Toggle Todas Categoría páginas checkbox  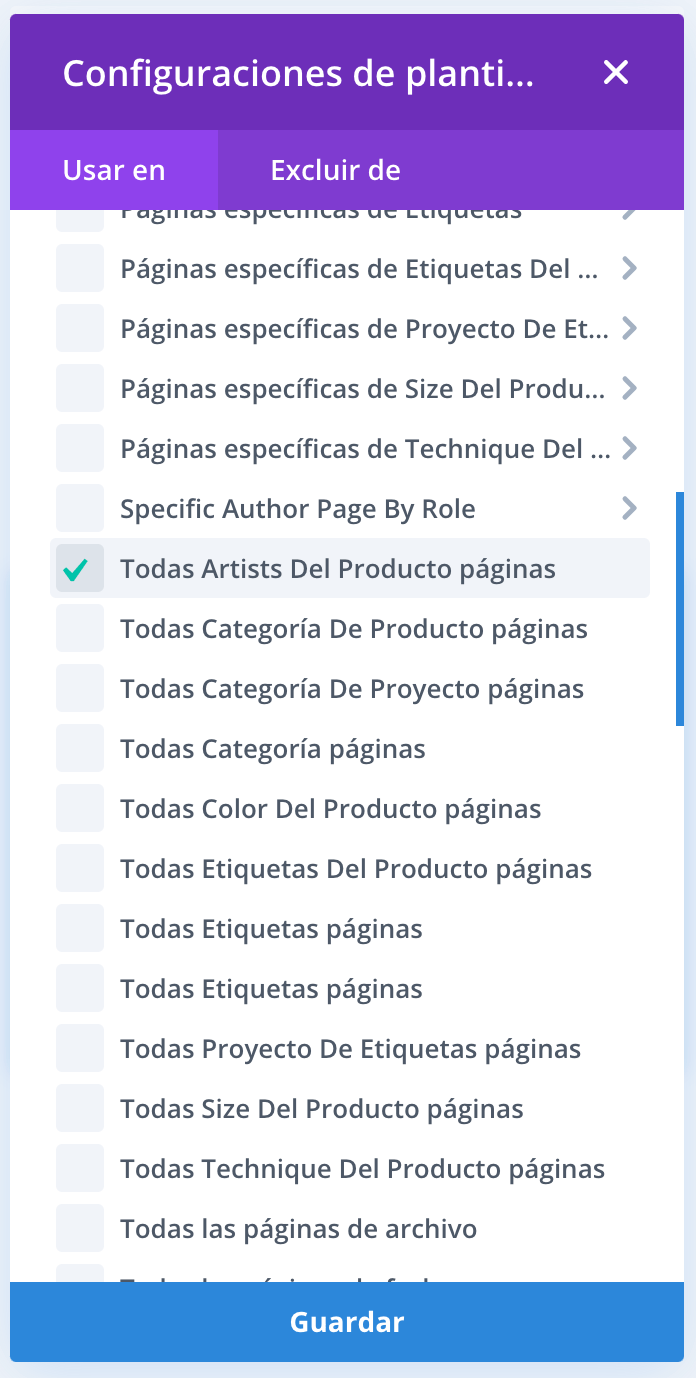pos(80,749)
